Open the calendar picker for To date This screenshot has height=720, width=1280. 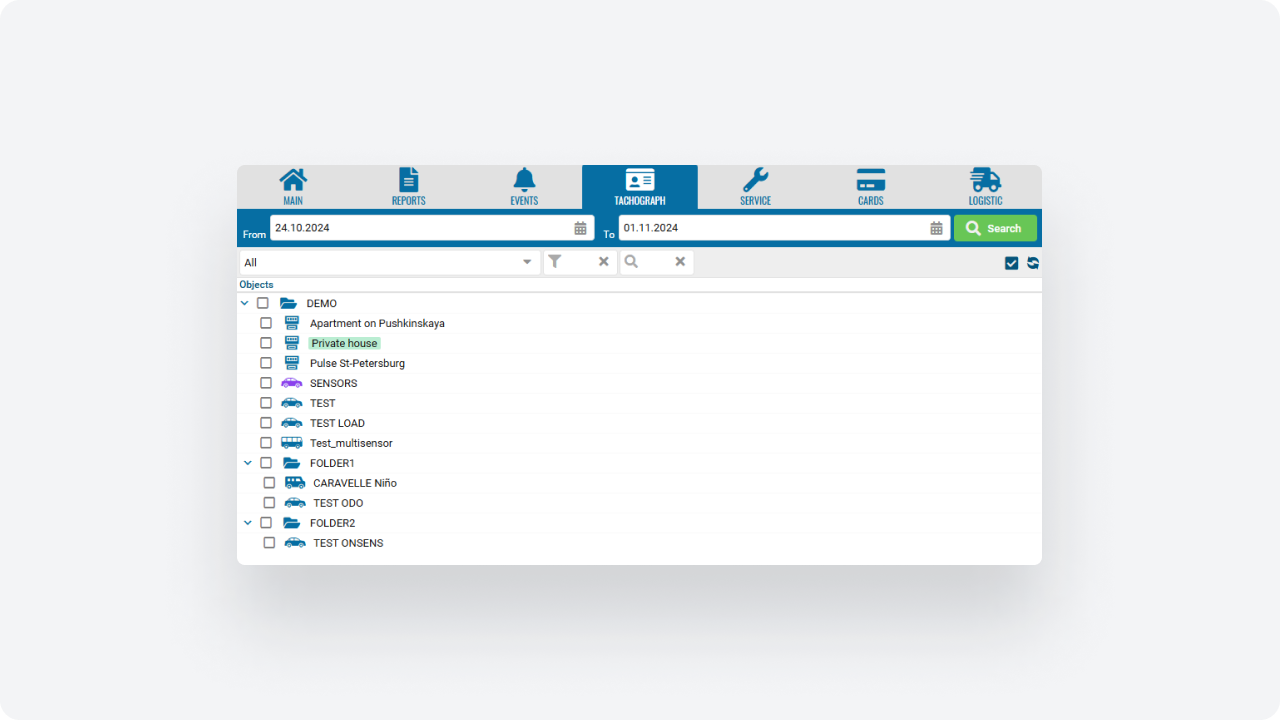pyautogui.click(x=936, y=228)
